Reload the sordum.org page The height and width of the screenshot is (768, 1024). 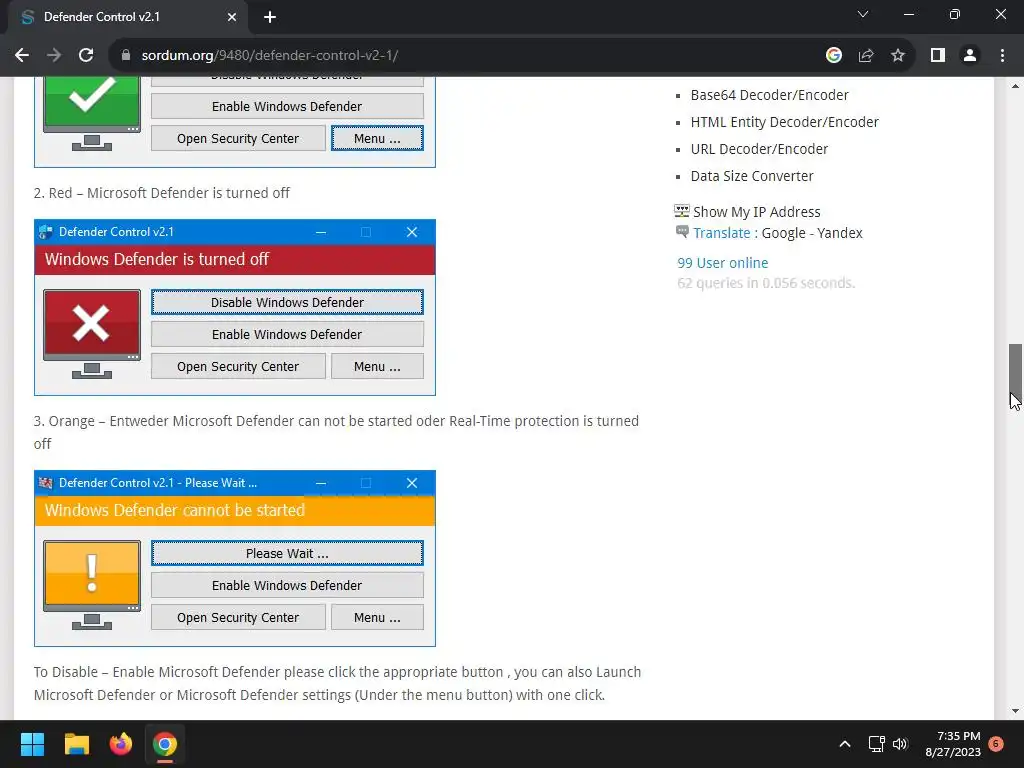[86, 56]
